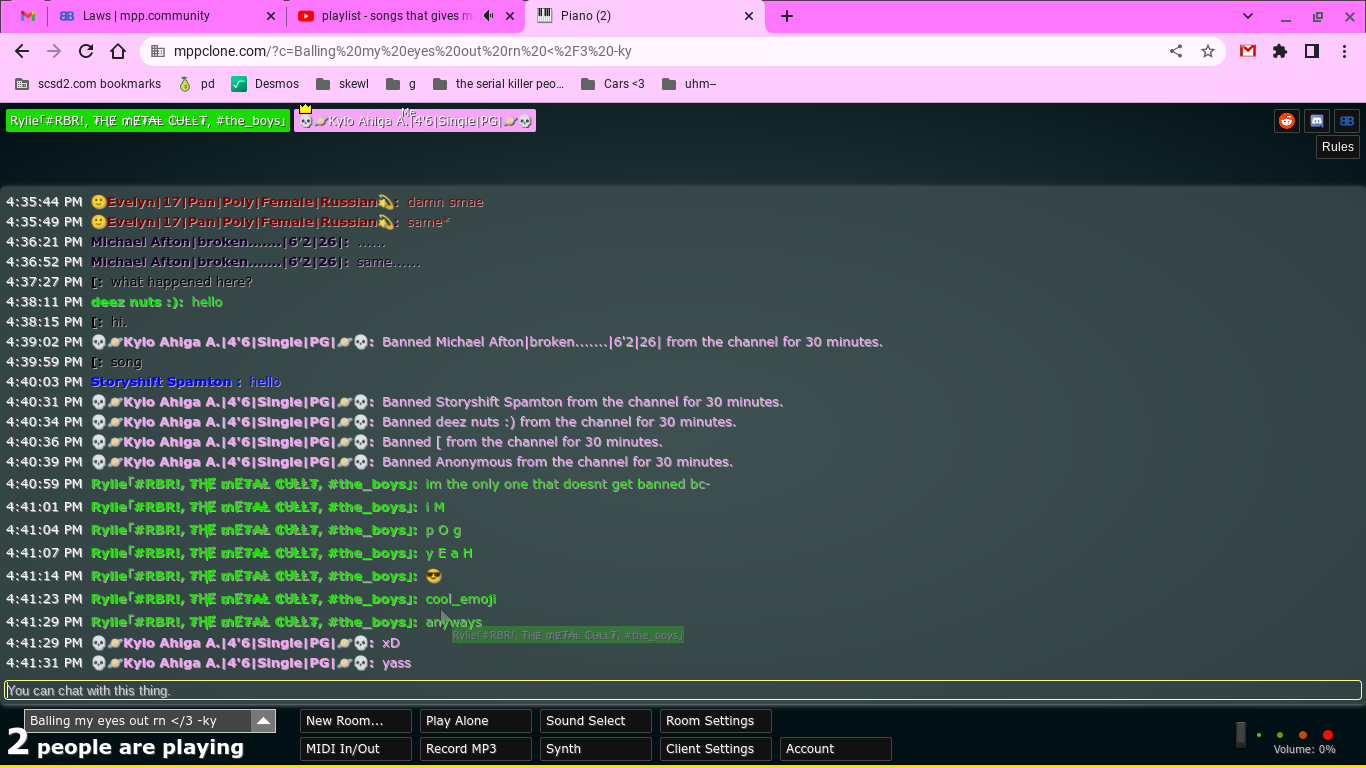Toggle the browser side panel
The image size is (1366, 768).
click(x=1312, y=51)
